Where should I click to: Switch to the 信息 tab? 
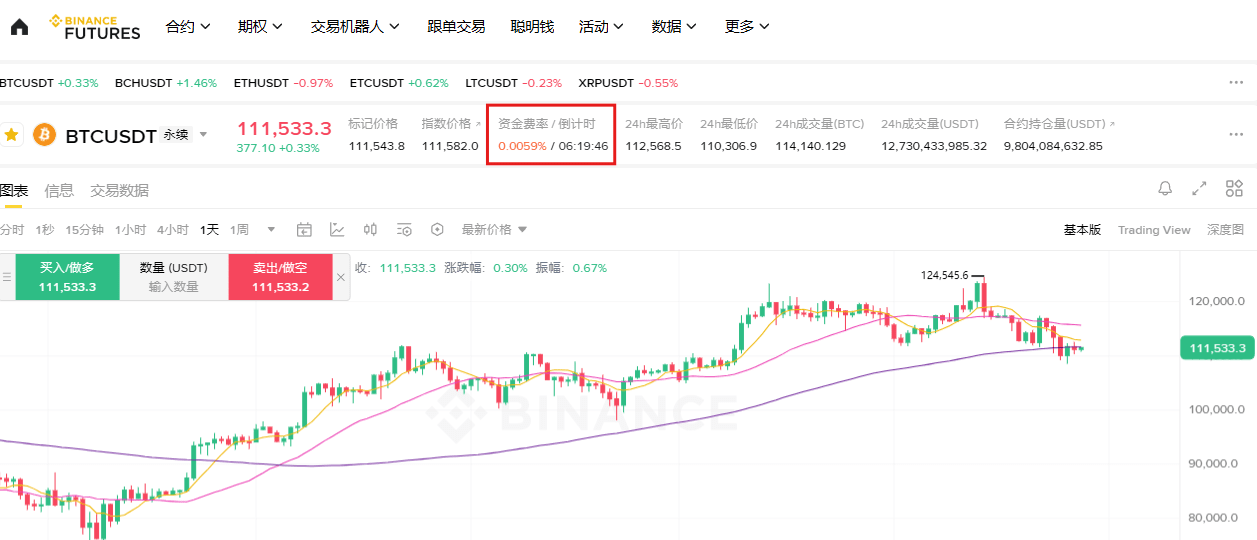[59, 190]
